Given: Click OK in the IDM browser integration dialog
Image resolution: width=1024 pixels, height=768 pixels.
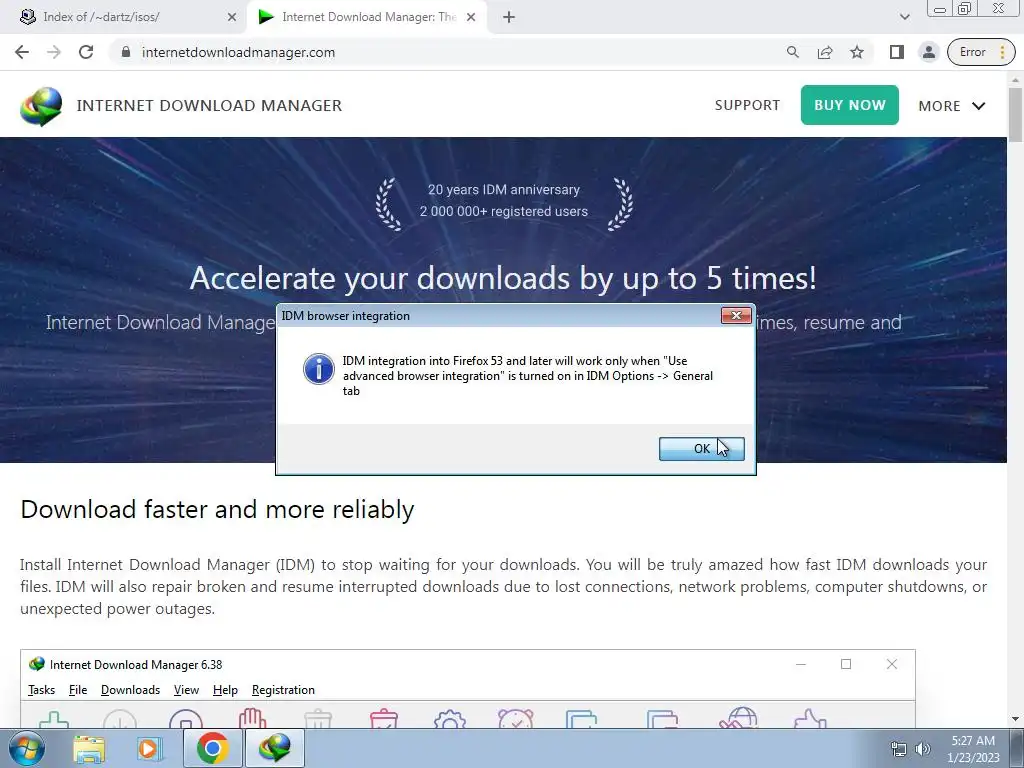Looking at the screenshot, I should tap(701, 449).
